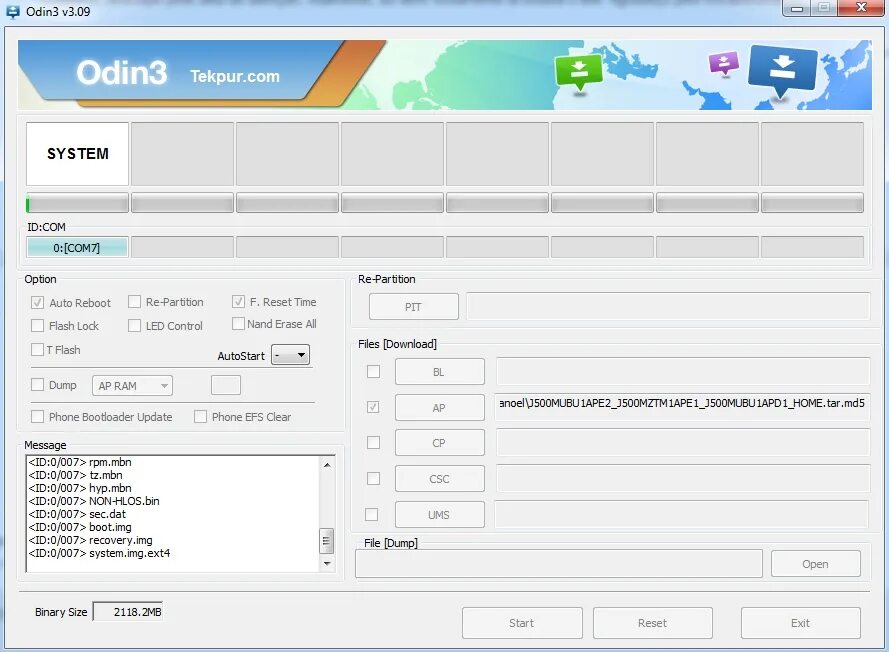Open the AutoStart dropdown
The height and width of the screenshot is (652, 889).
(290, 355)
